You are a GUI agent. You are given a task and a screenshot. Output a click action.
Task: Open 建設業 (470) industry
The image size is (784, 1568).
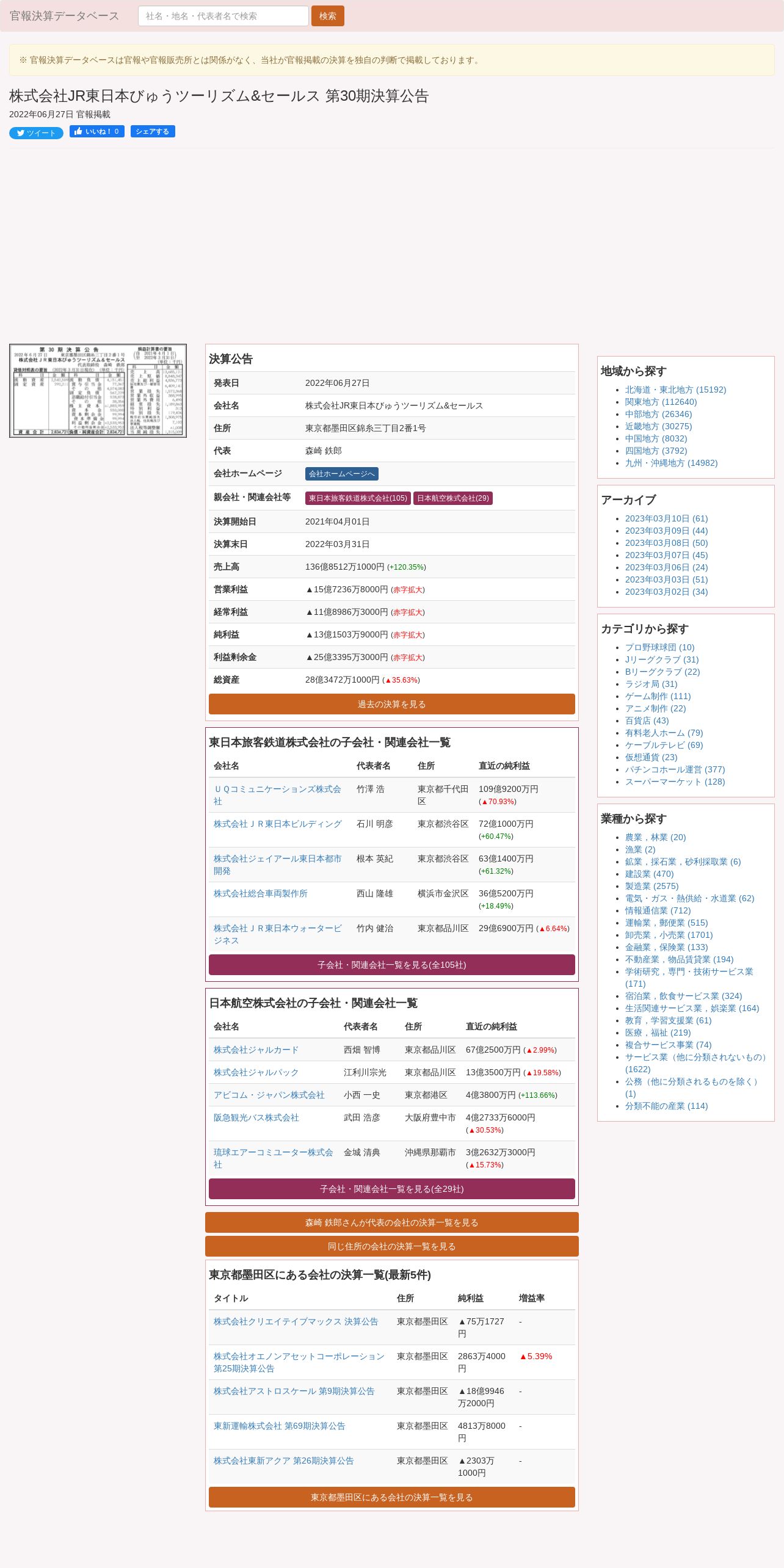(649, 874)
